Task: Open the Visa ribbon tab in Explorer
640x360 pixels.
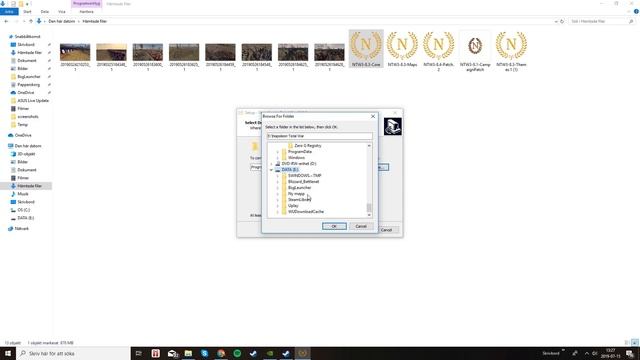Action: (x=62, y=12)
